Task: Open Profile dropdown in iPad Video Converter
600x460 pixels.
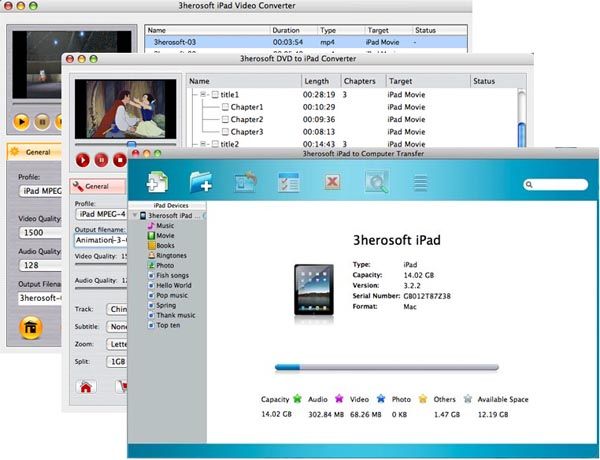Action: (x=41, y=191)
